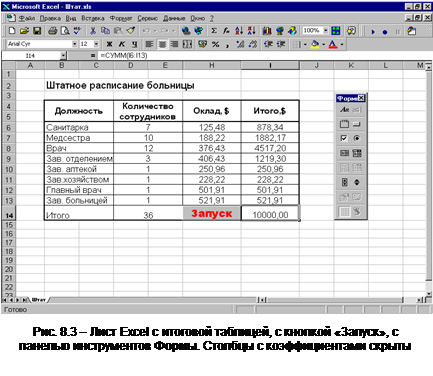
Task: Select the Check Box tool in Forms toolbar
Action: point(344,138)
